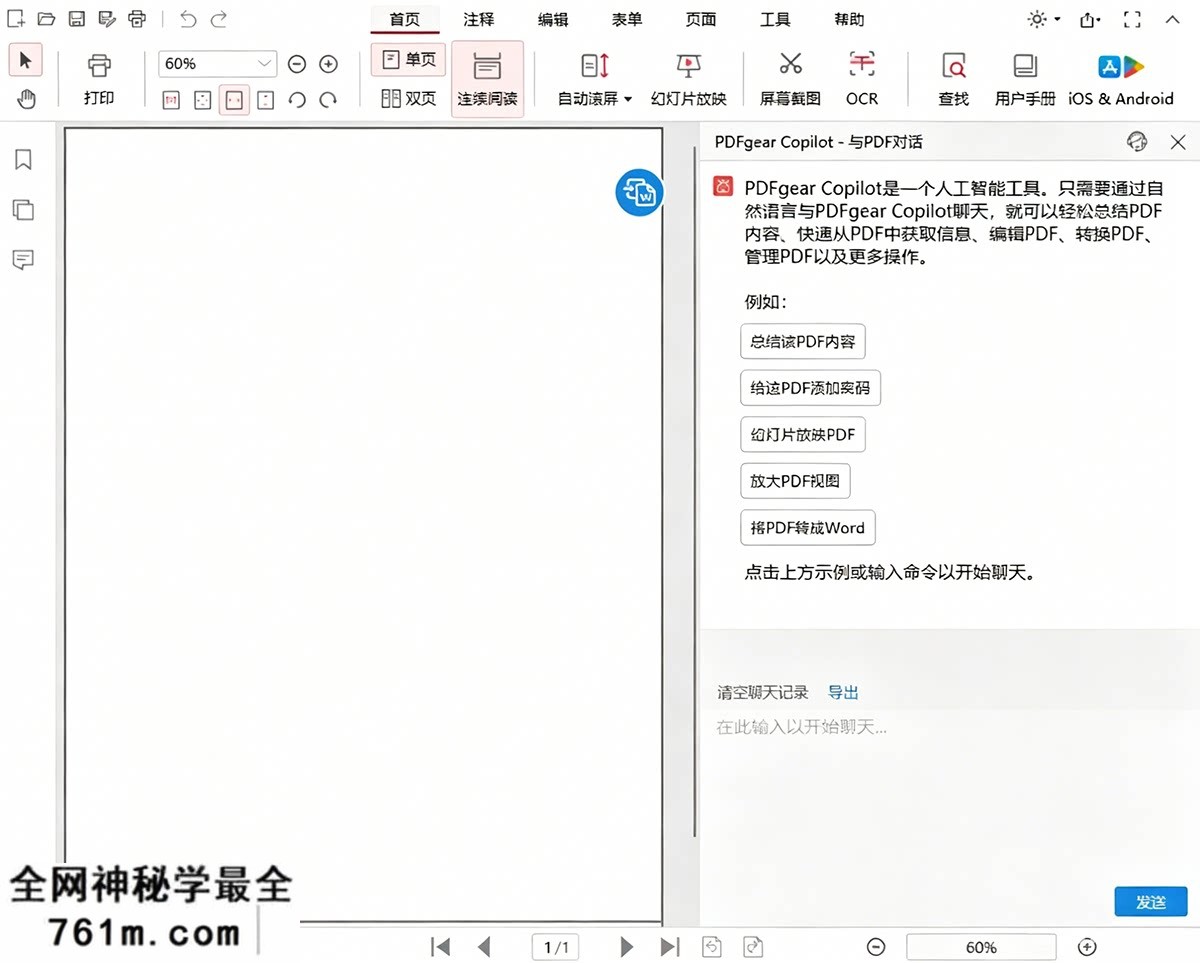Viewport: 1200px width, 963px height.
Task: Click the new document icon
Action: [x=16, y=19]
